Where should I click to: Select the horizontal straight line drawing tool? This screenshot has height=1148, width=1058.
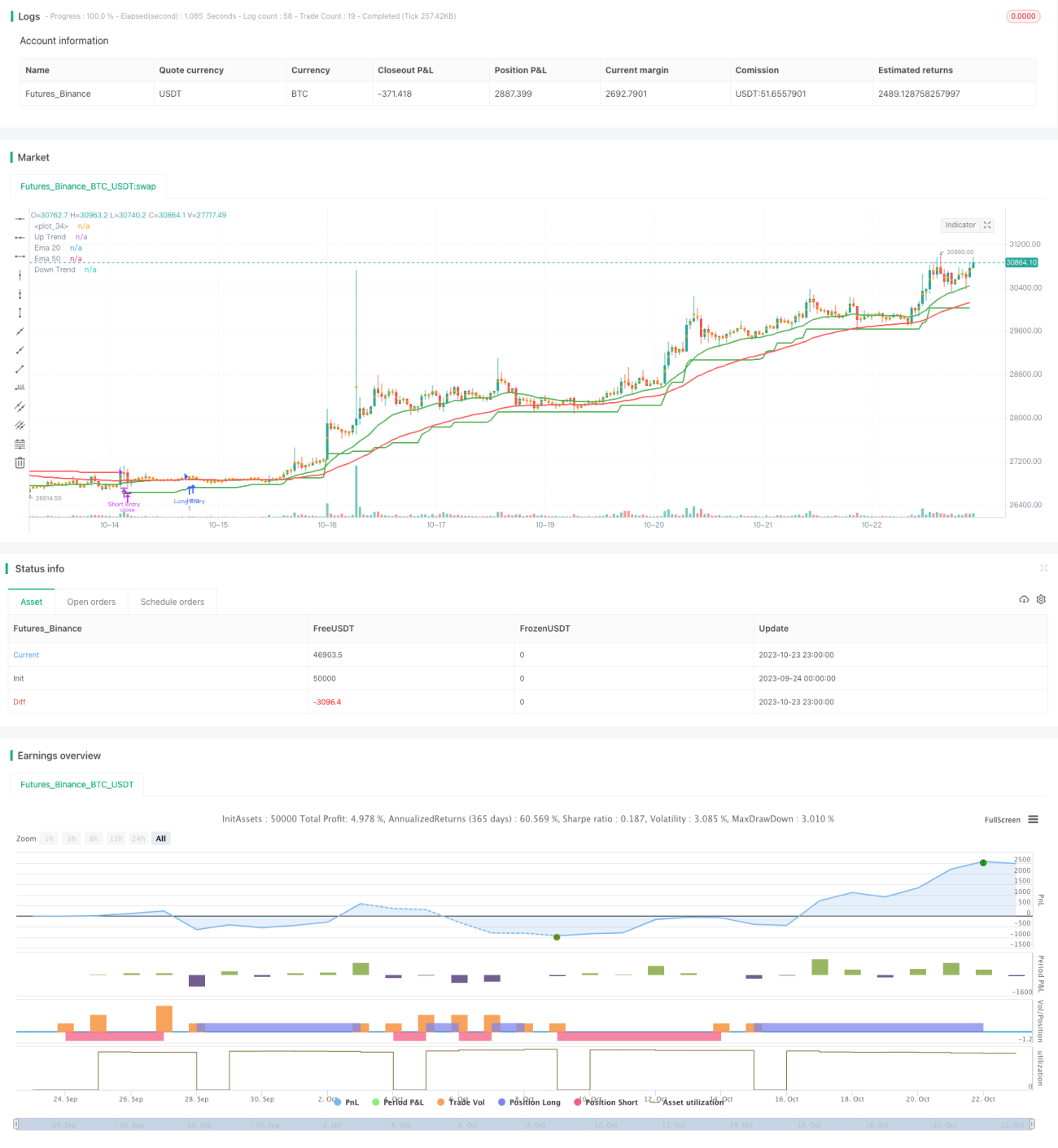[x=20, y=219]
